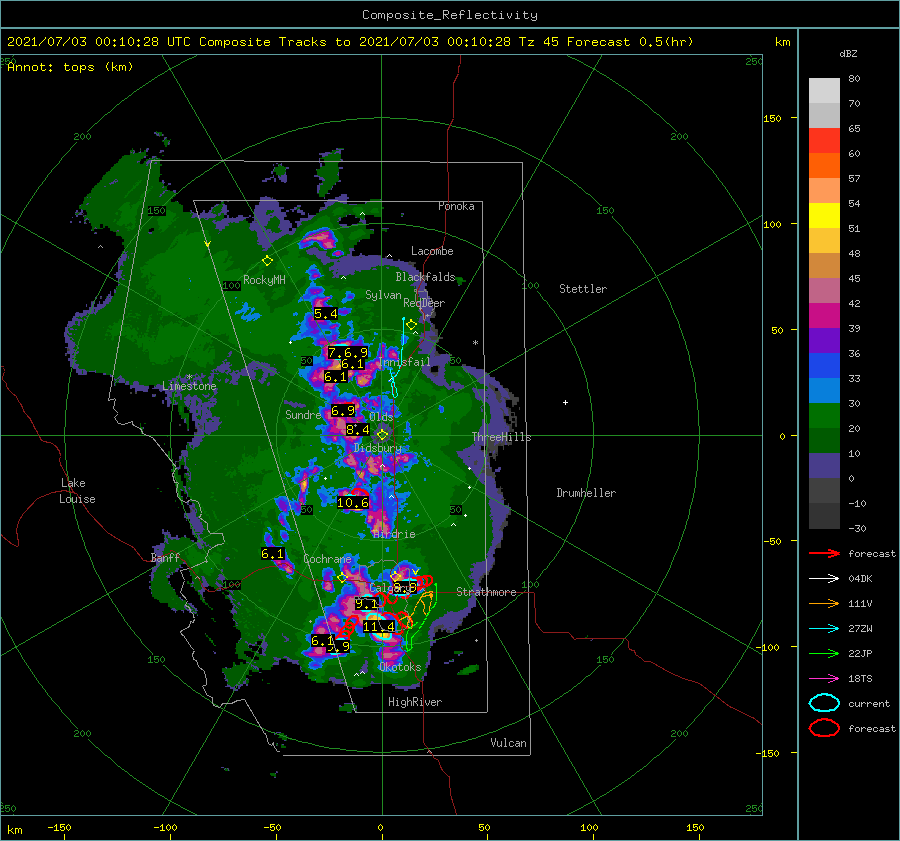Click the 5.4 storm top annotation
Image resolution: width=900 pixels, height=841 pixels.
coord(325,313)
